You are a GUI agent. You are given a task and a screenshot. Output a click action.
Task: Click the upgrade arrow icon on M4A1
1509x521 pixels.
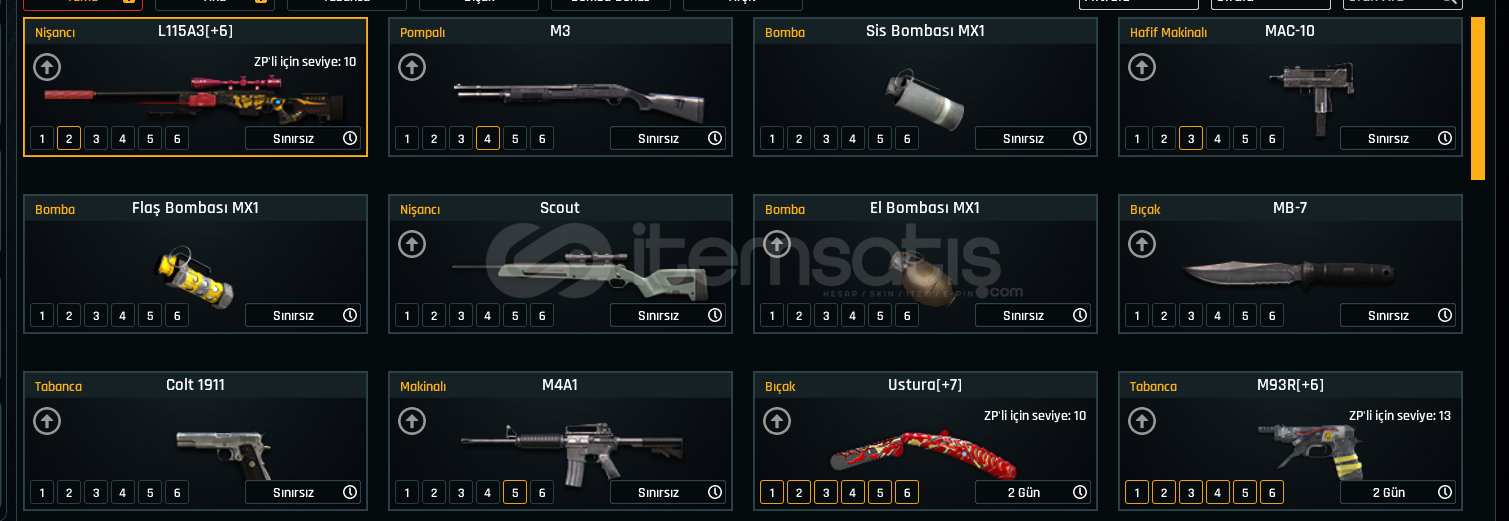click(412, 421)
